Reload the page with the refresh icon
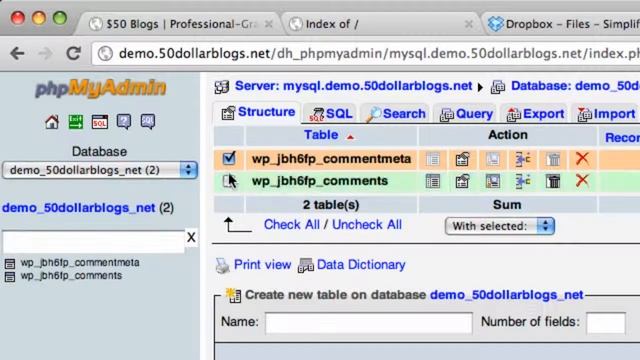The image size is (640, 360). pyautogui.click(x=73, y=53)
